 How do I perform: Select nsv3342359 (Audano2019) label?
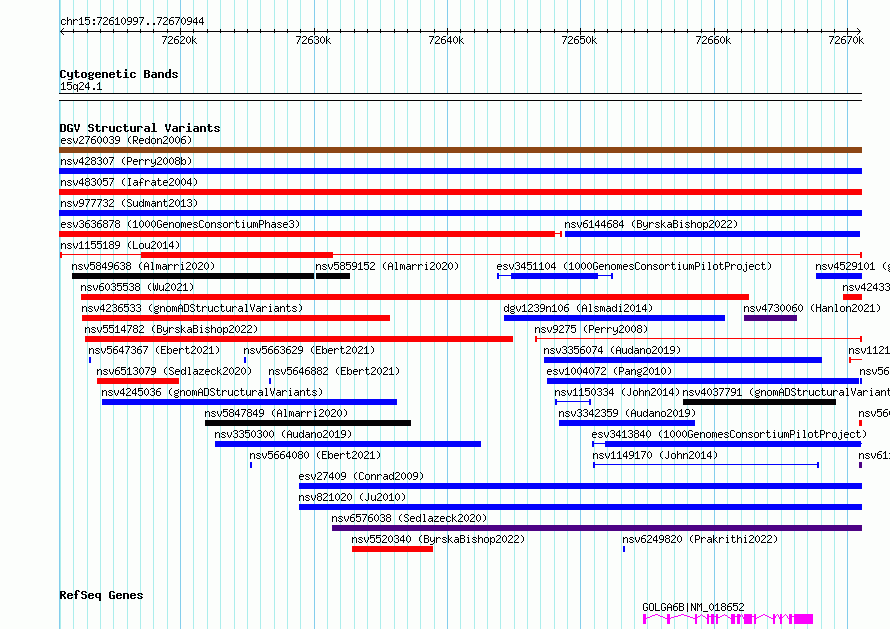click(x=627, y=413)
